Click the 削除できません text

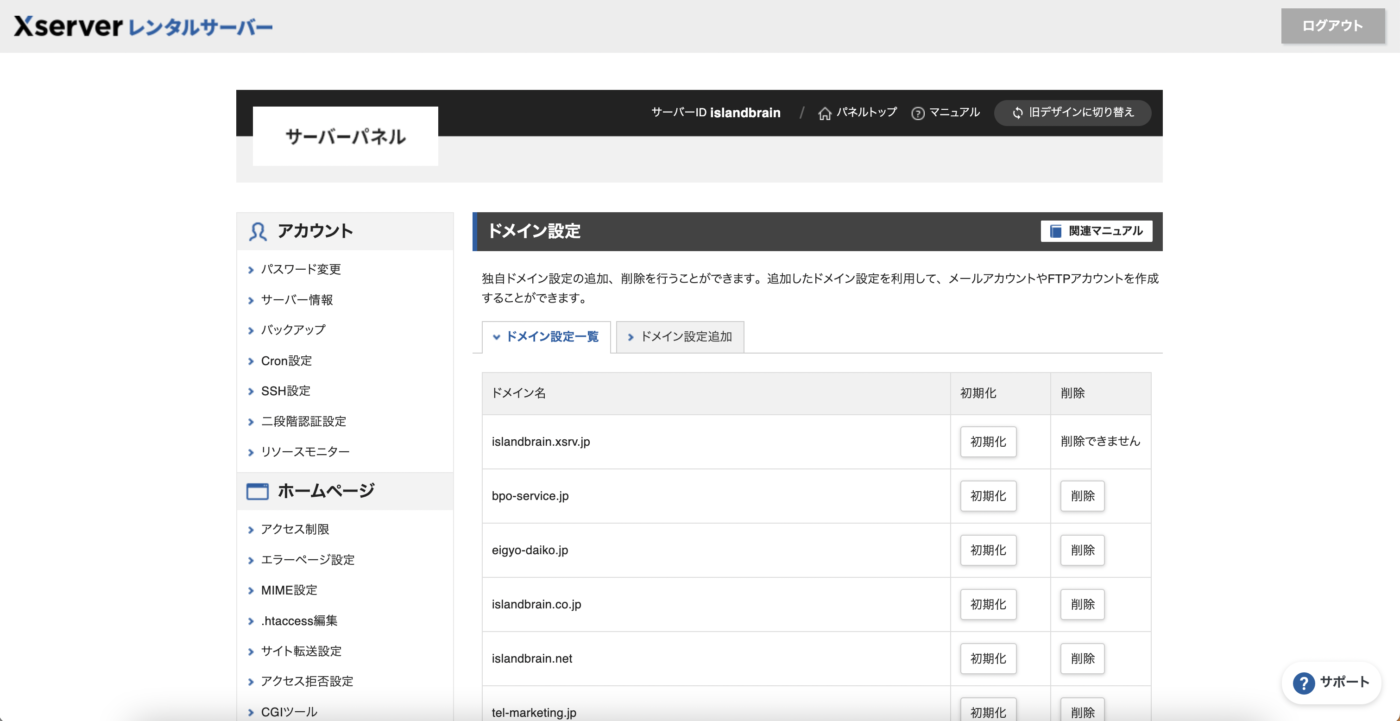pos(1100,441)
